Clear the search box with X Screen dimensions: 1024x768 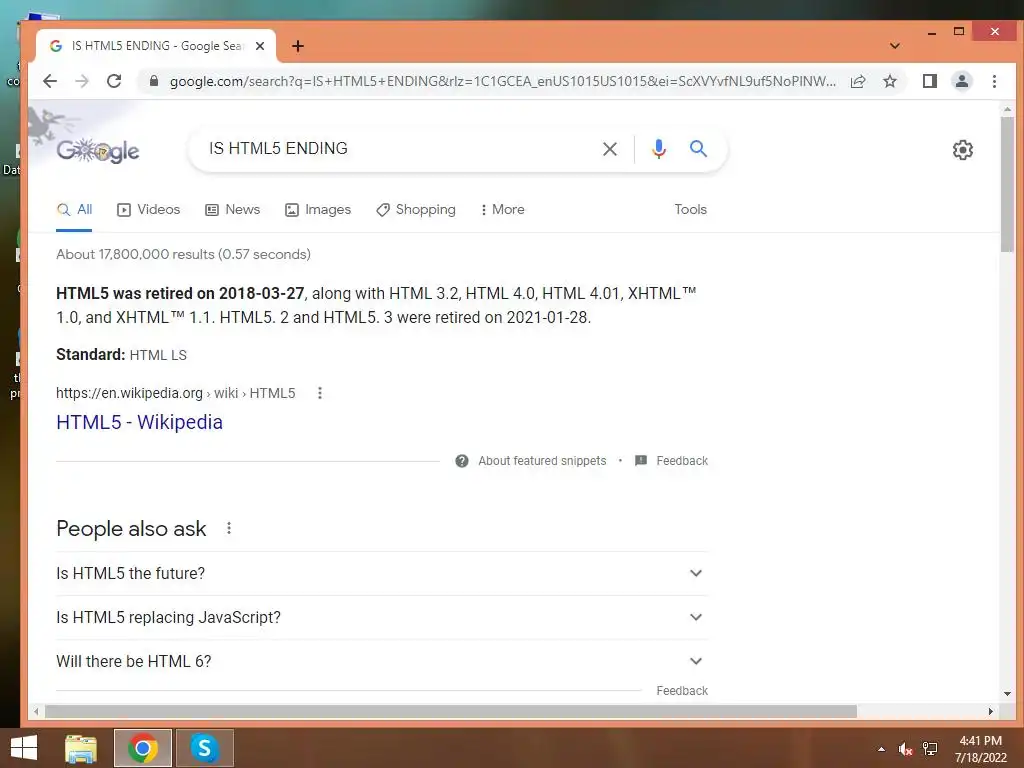[609, 149]
